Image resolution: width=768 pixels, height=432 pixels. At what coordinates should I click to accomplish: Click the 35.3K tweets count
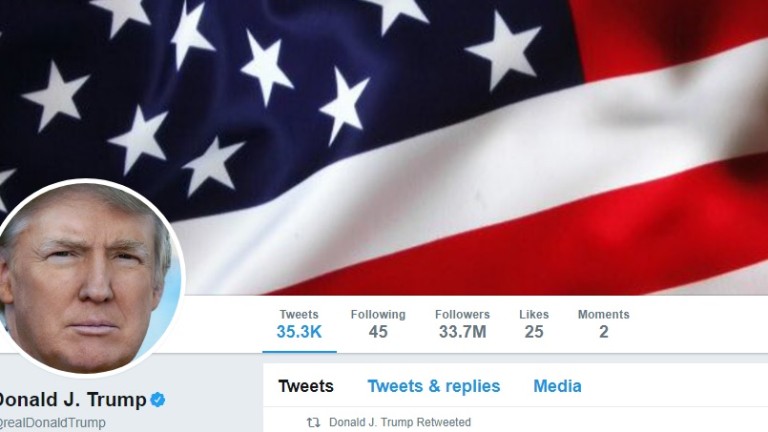pos(299,332)
